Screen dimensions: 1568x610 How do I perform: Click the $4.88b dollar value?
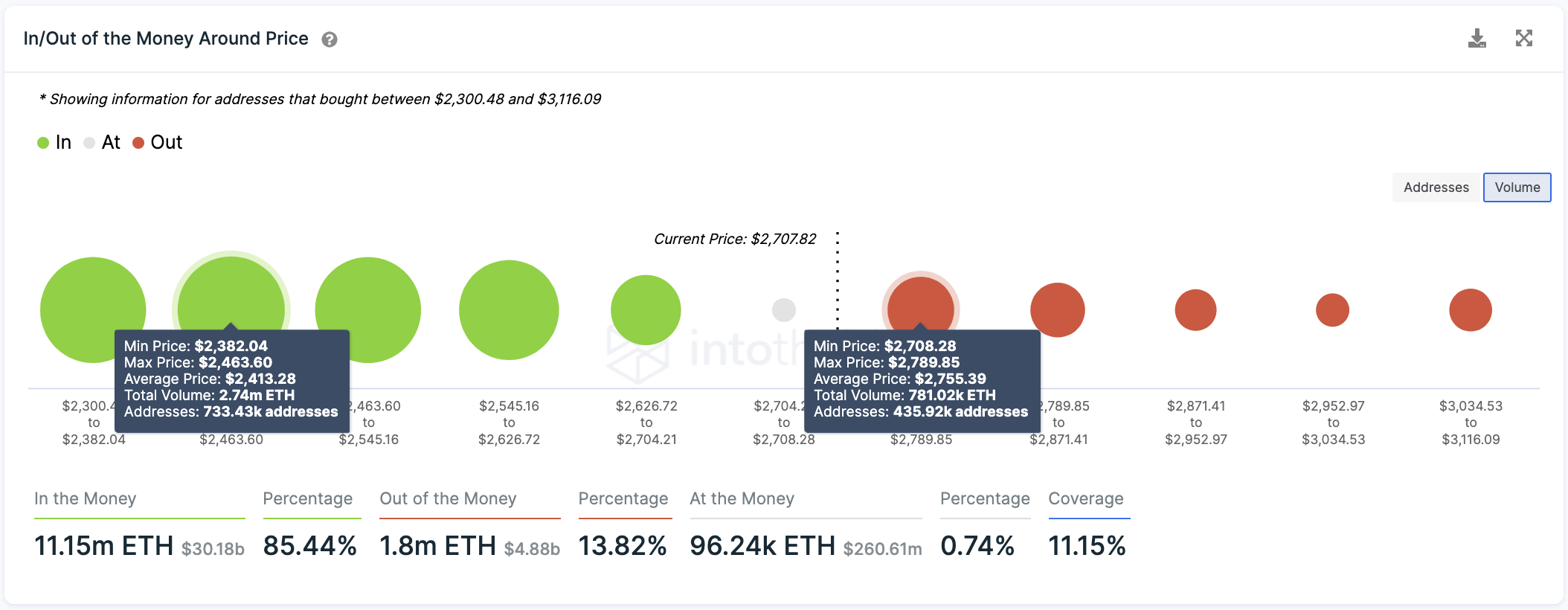point(532,549)
